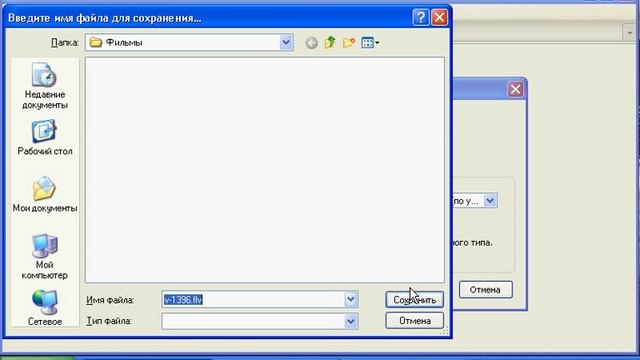The image size is (640, 360).
Task: Click the dropdown arrow in the main window toolbar
Action: pyautogui.click(x=629, y=33)
